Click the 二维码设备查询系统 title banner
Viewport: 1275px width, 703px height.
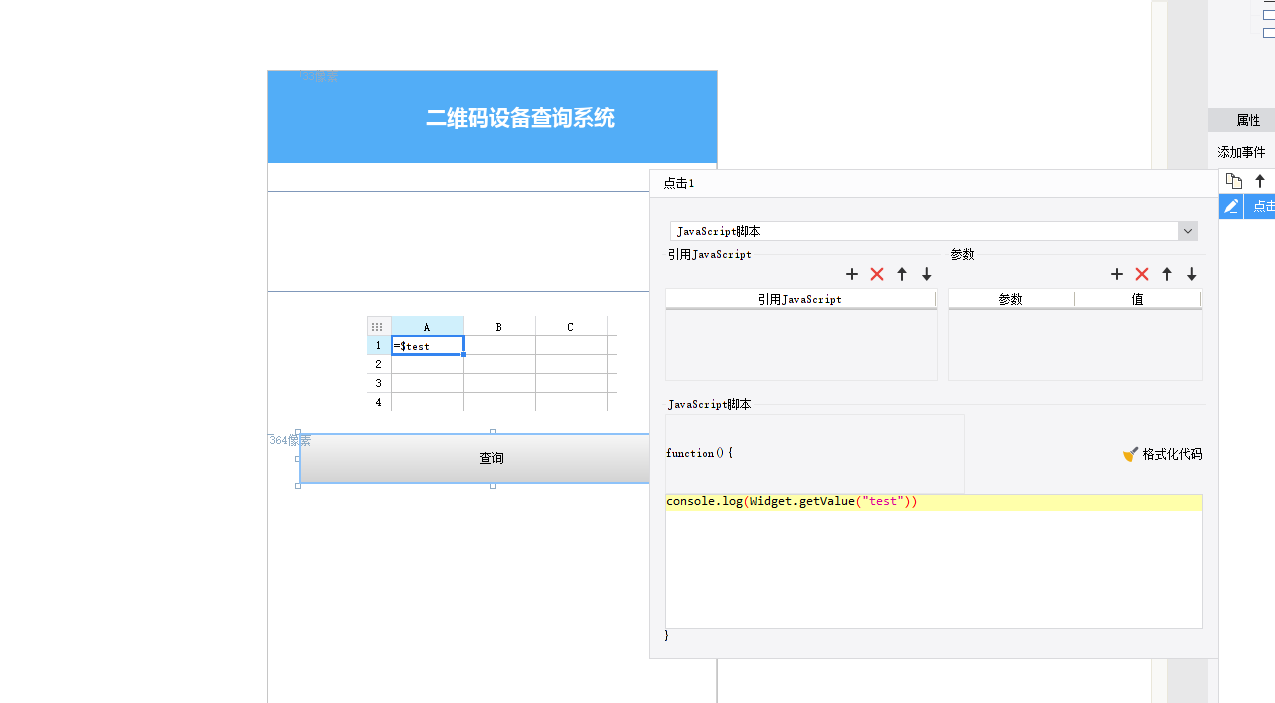click(x=492, y=117)
